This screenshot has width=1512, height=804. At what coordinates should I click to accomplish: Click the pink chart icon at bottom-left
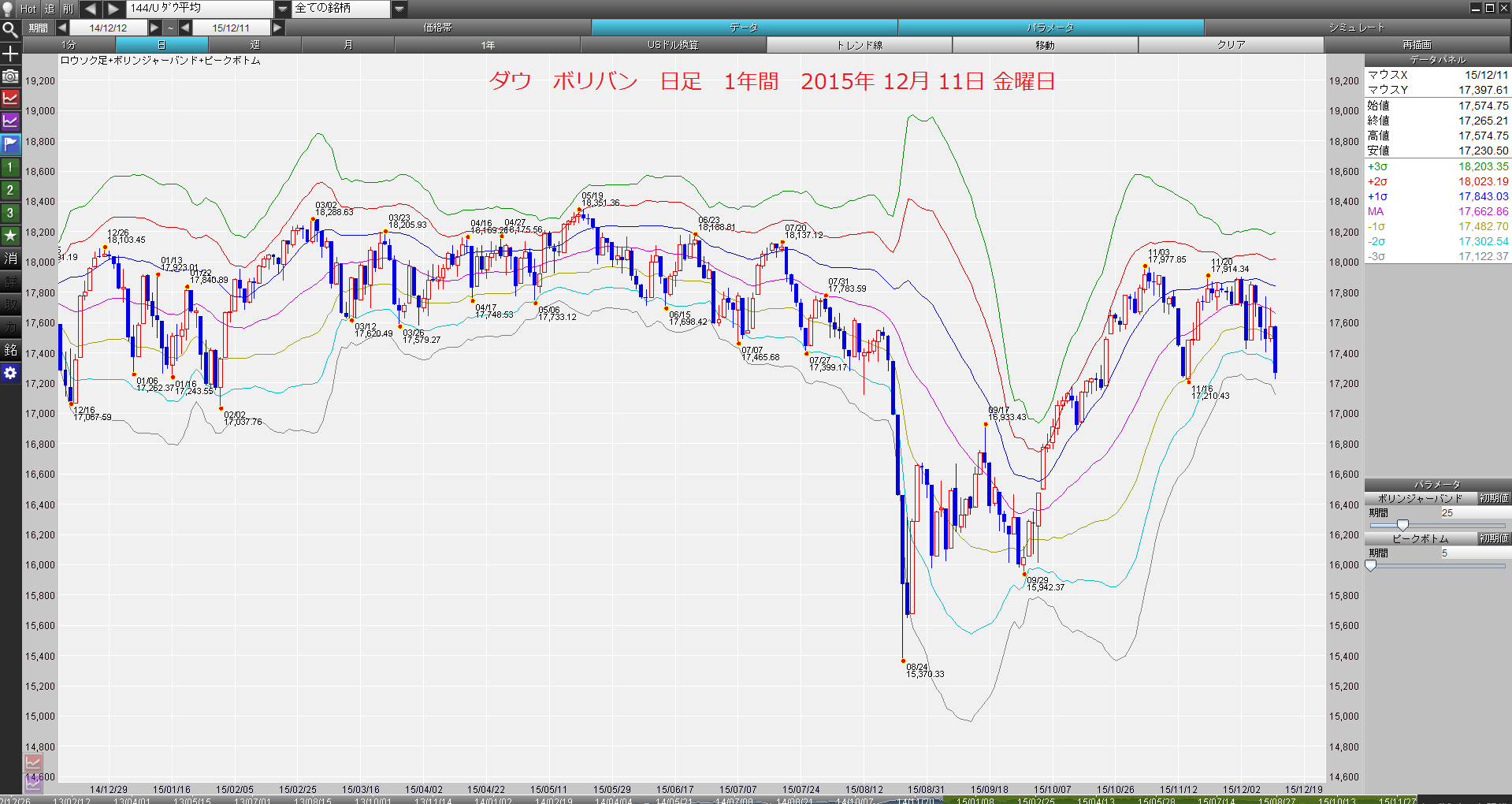point(33,763)
